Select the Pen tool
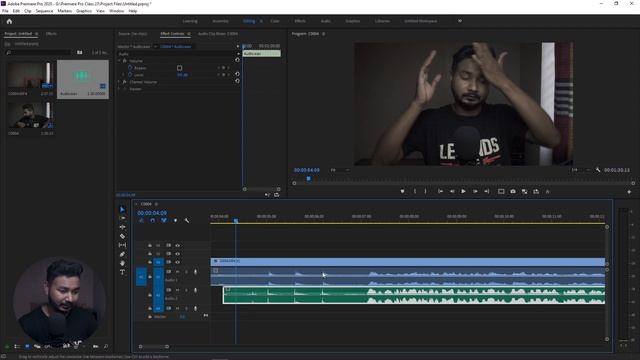Screen dimensions: 640x360 pyautogui.click(x=122, y=254)
